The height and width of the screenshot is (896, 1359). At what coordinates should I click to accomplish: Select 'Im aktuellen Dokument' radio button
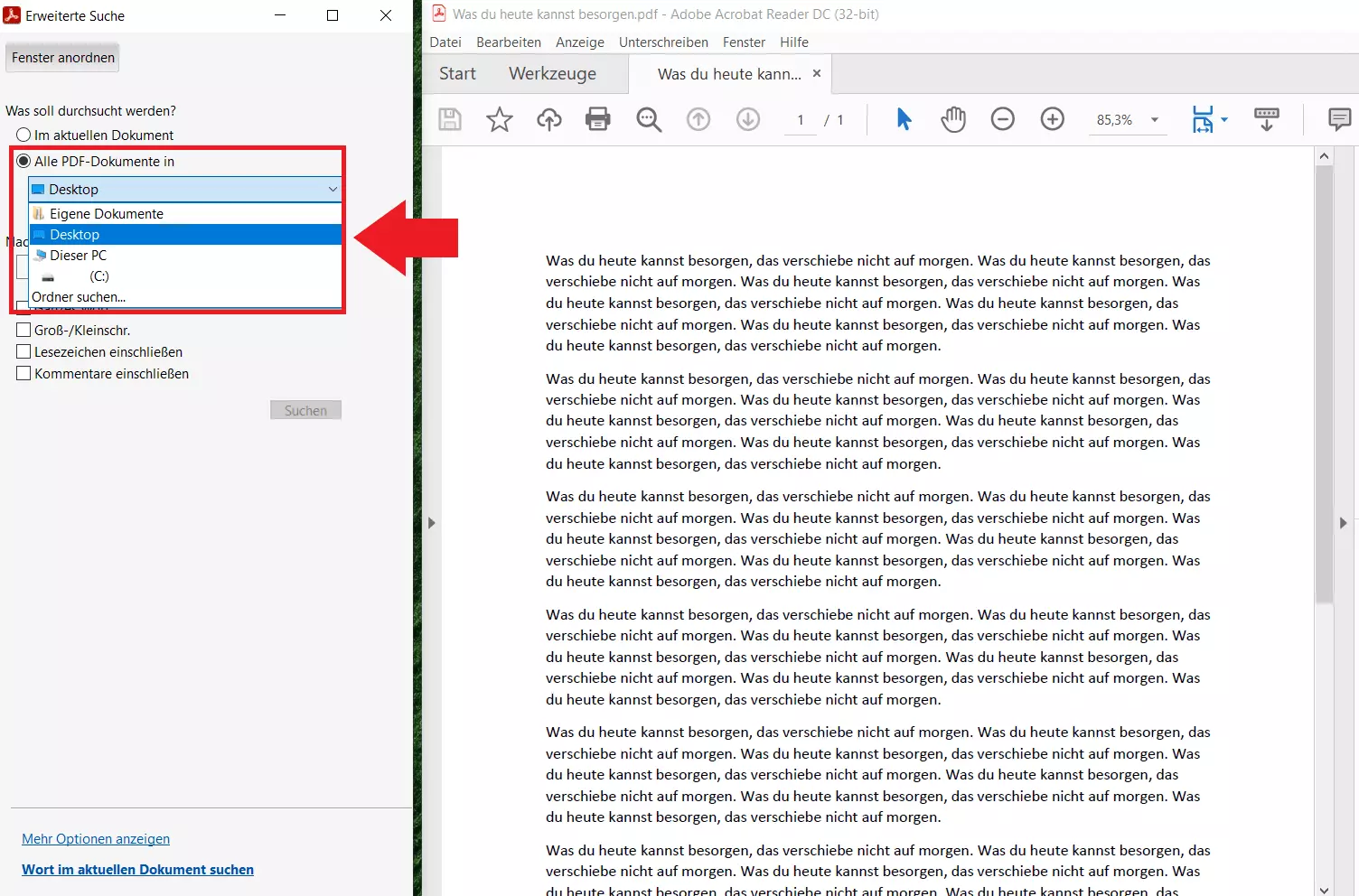24,135
